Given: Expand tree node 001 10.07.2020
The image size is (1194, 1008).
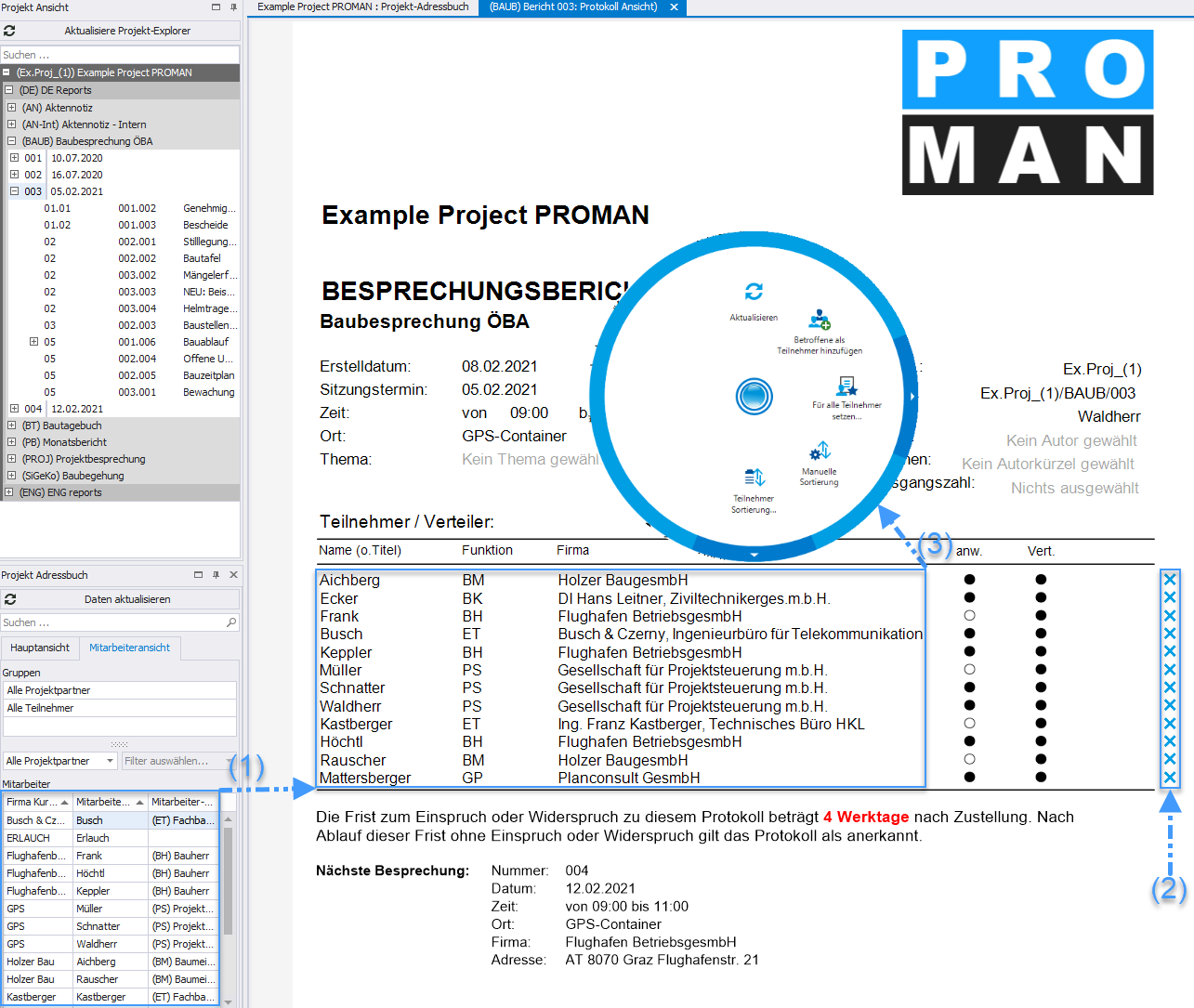Looking at the screenshot, I should click(14, 158).
